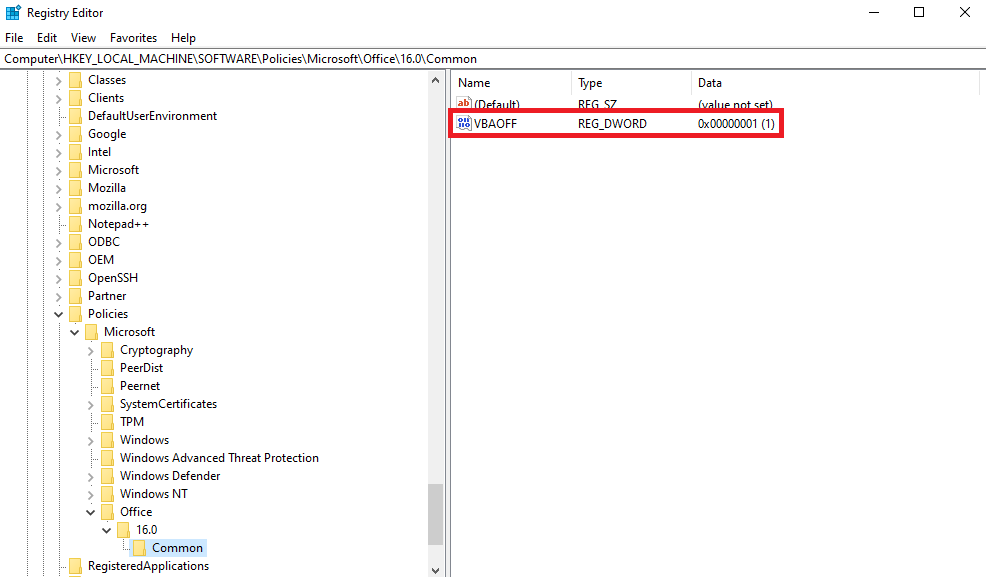Screen dimensions: 986x577
Task: Click the Classes folder icon
Action: pyautogui.click(x=75, y=80)
